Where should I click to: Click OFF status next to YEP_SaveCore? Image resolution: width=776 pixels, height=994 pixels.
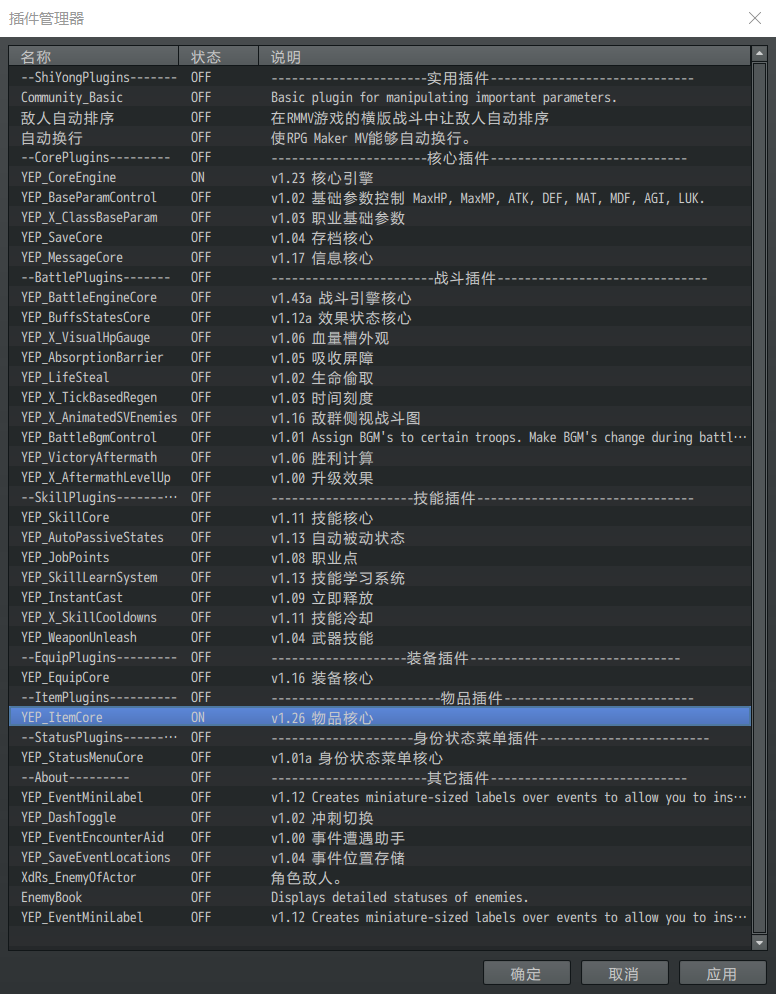pyautogui.click(x=201, y=238)
